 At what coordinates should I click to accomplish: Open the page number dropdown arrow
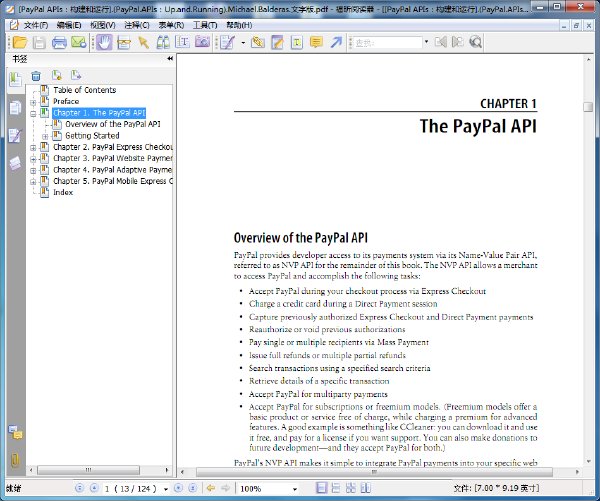(x=166, y=489)
